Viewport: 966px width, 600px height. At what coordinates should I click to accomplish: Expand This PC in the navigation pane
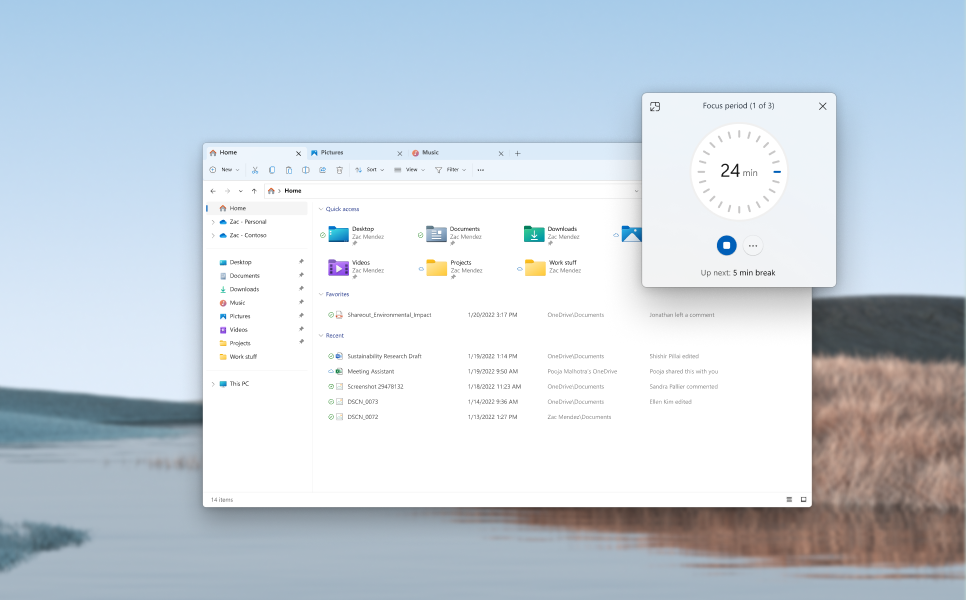213,384
